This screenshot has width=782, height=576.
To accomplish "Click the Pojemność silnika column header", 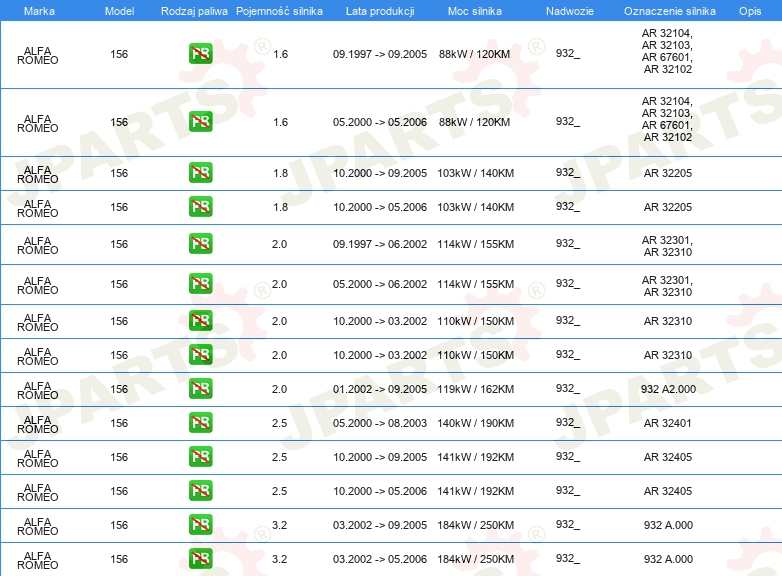I will pos(279,10).
